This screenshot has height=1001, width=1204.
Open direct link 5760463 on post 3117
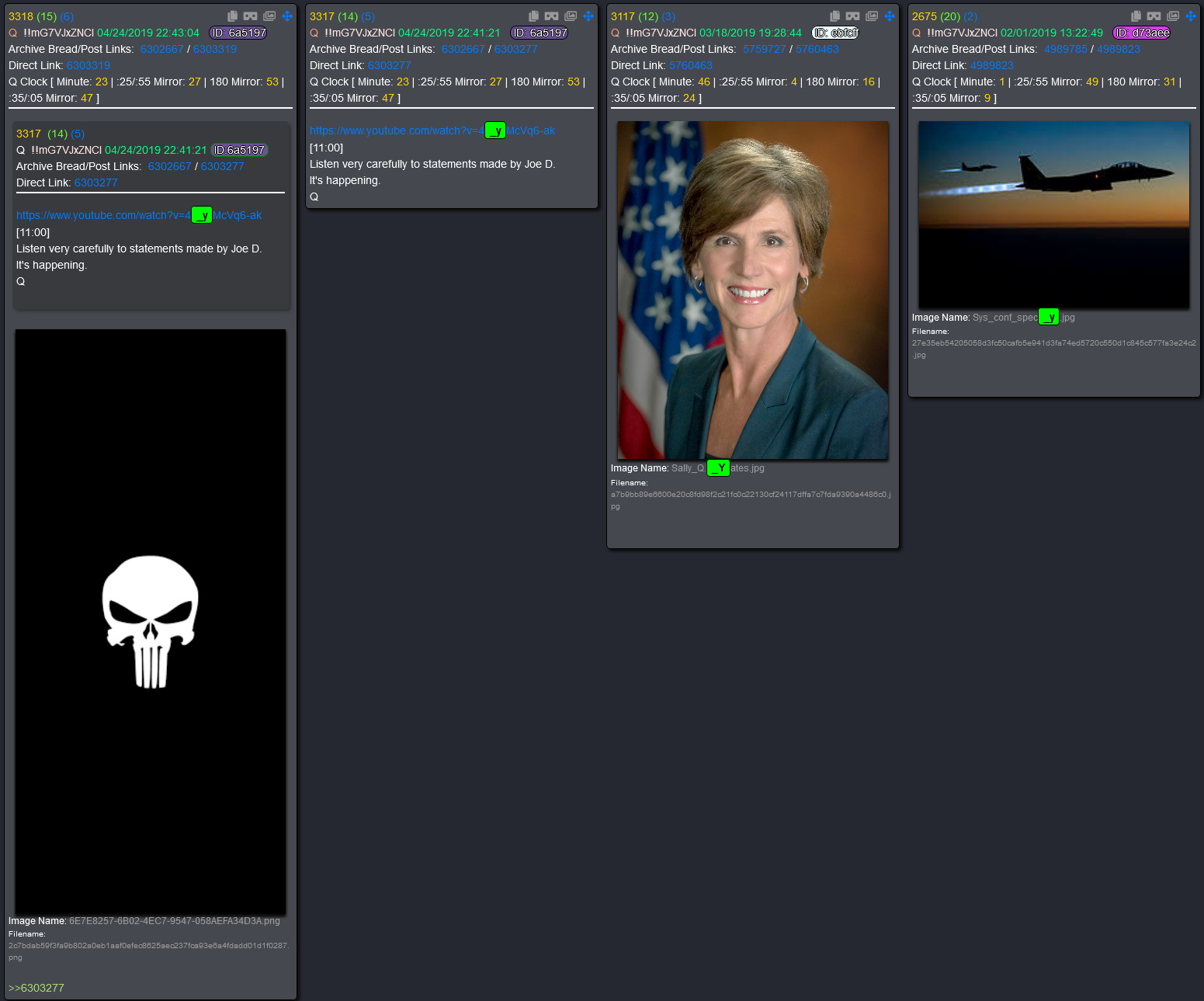click(691, 65)
